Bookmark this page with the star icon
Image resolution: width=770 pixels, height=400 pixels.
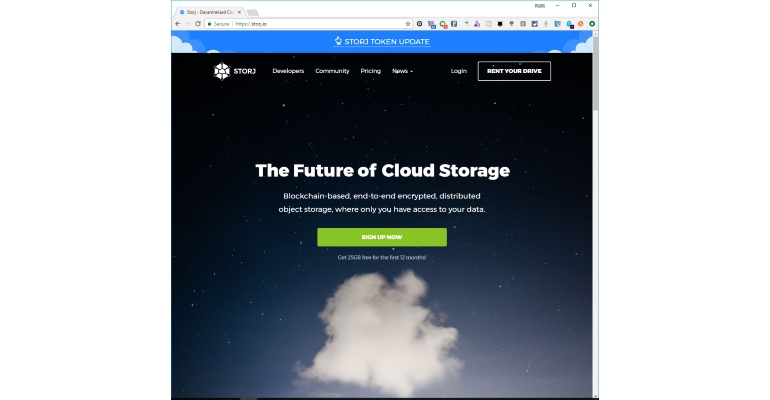(x=408, y=24)
